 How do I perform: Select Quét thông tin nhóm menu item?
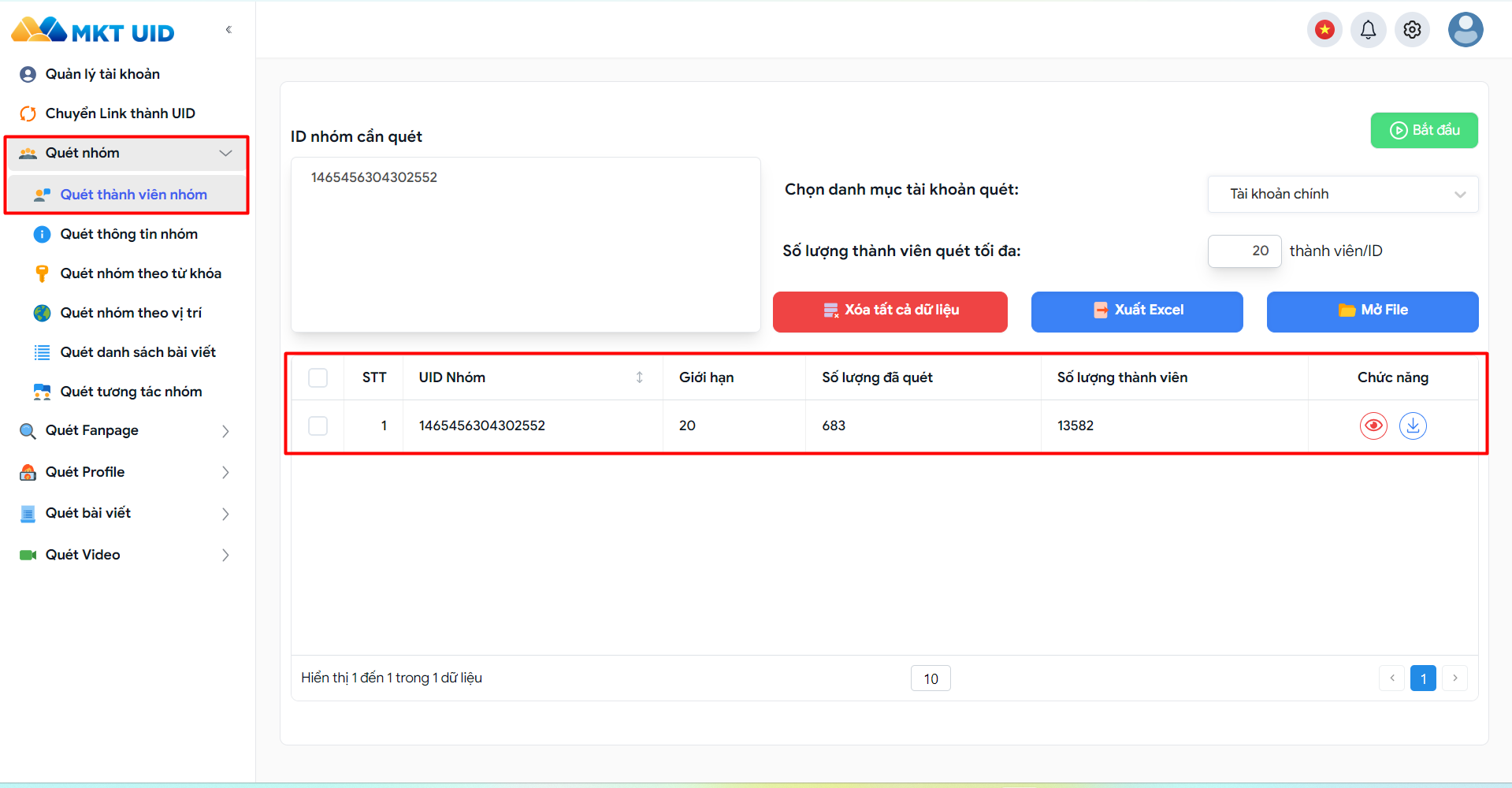[x=129, y=234]
